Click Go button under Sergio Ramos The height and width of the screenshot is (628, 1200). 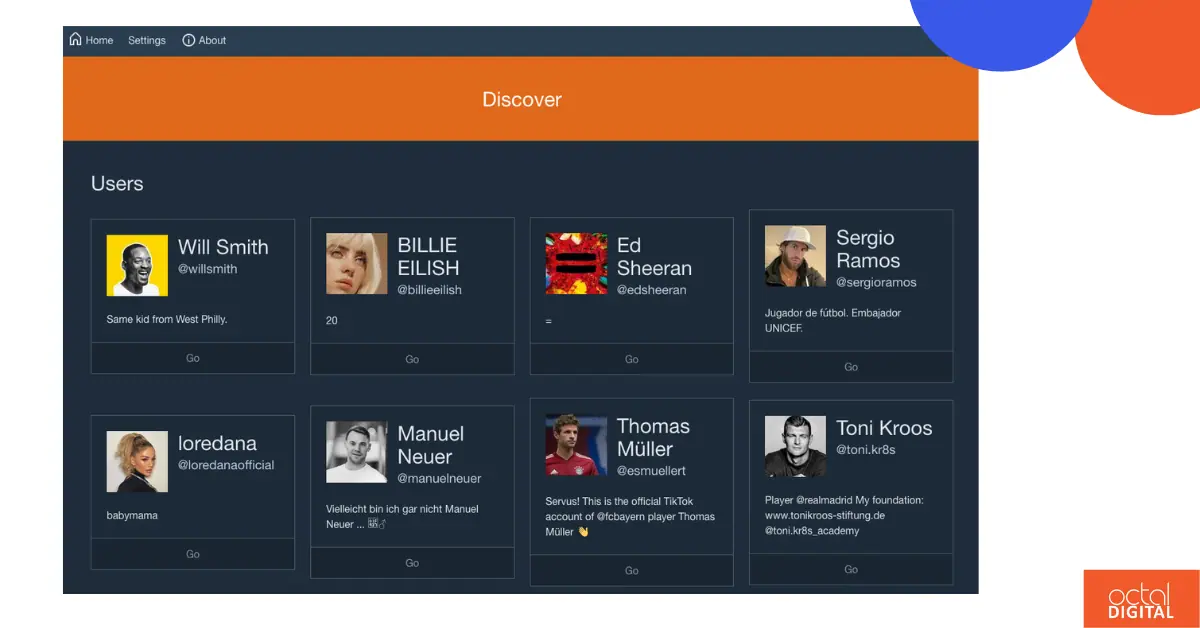(851, 367)
